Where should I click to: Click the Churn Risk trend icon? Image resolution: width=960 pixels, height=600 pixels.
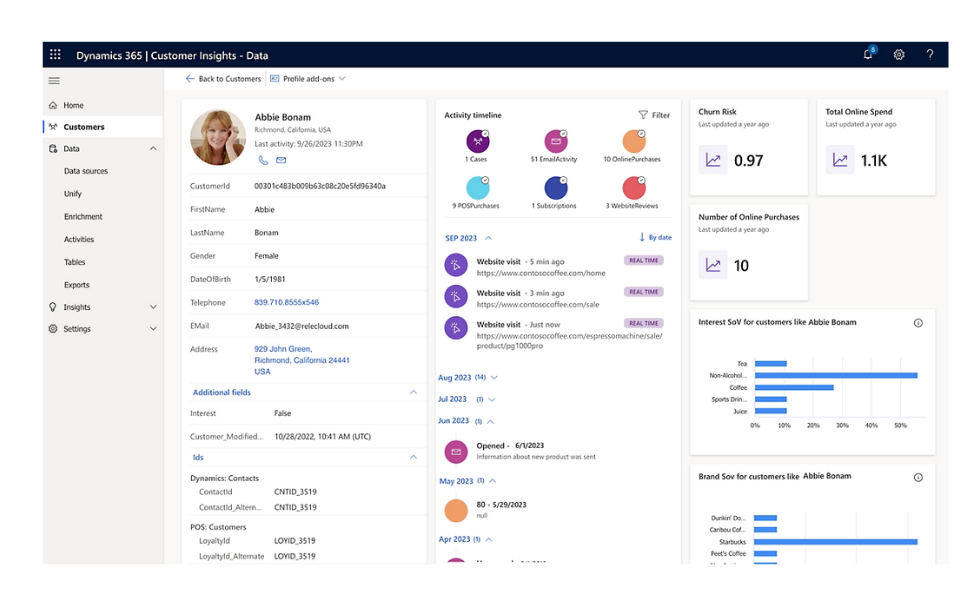(713, 160)
